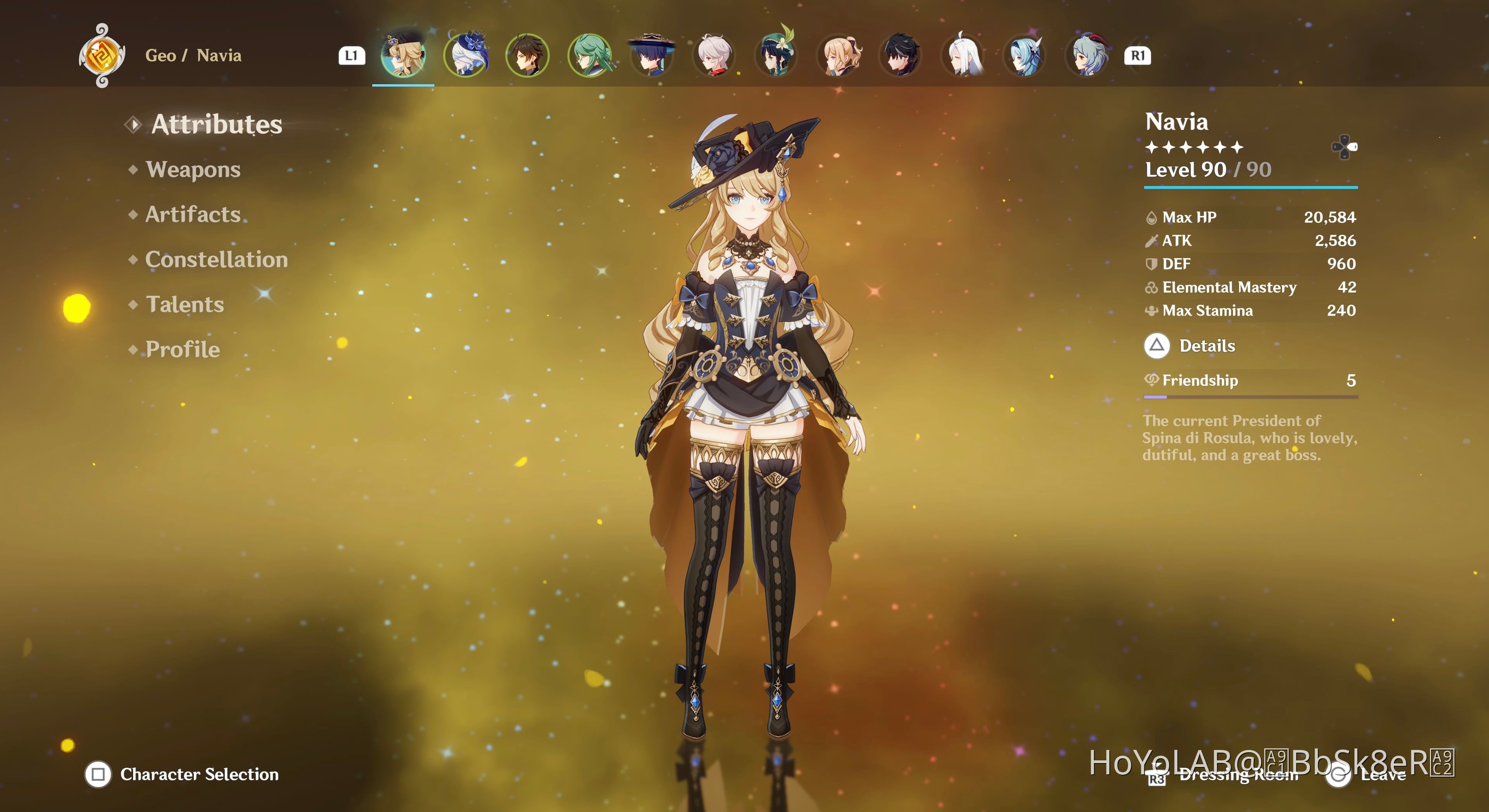Select Kazuha's white-haired portrait
1489x812 pixels.
click(715, 55)
